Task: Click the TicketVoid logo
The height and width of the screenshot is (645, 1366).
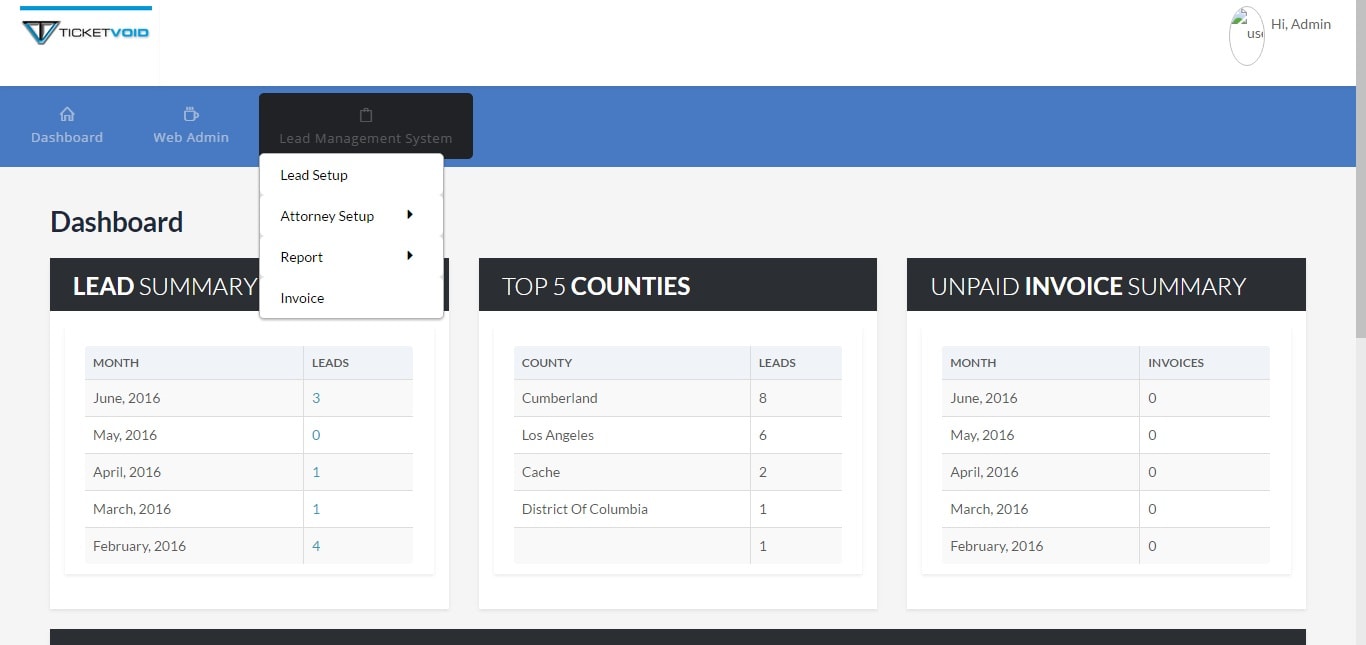Action: [x=85, y=31]
